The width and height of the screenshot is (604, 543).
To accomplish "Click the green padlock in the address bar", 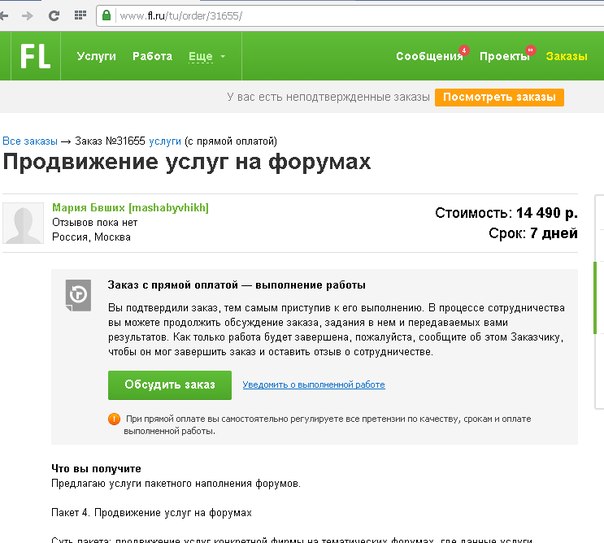I will (105, 17).
